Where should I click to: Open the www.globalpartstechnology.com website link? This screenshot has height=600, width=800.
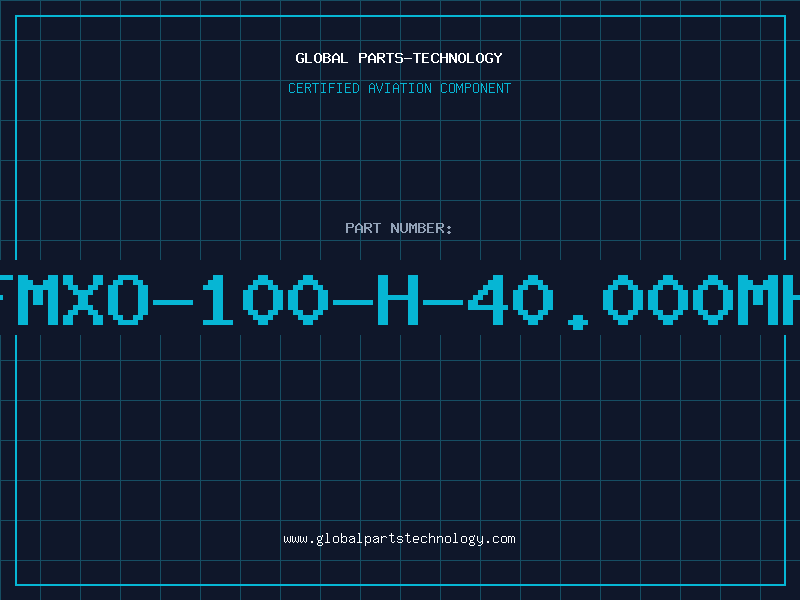tap(399, 539)
